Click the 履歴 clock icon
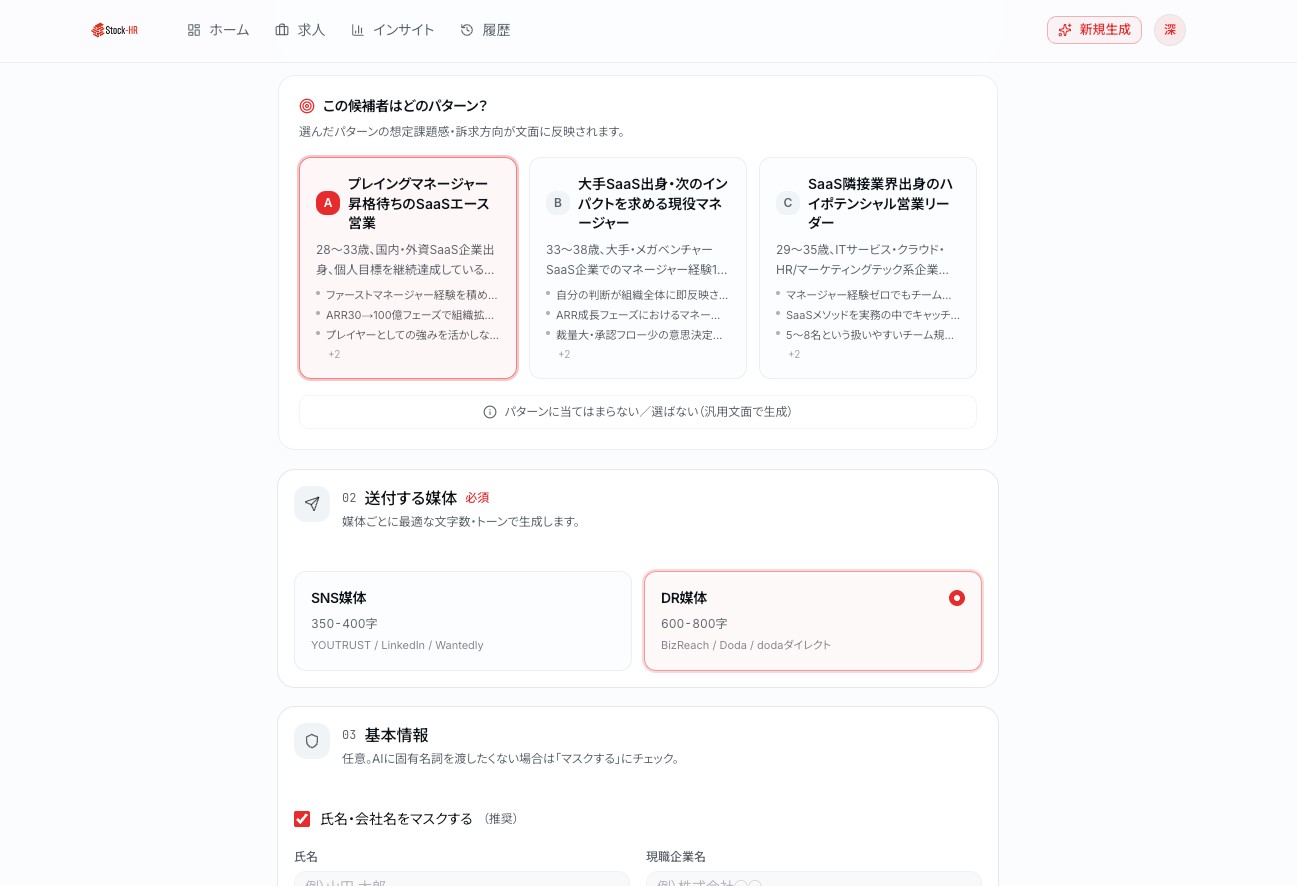The width and height of the screenshot is (1297, 886). [x=467, y=30]
